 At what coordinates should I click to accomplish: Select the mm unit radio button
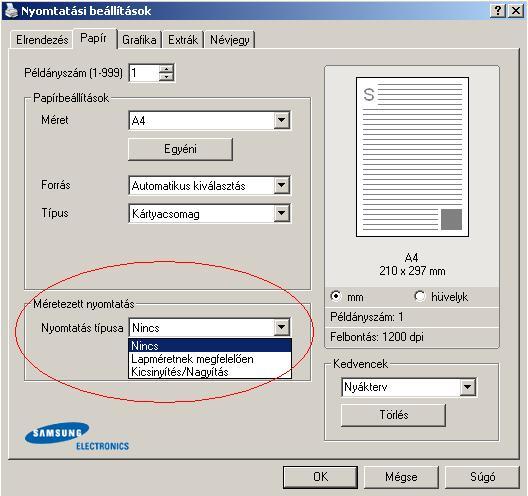click(336, 296)
